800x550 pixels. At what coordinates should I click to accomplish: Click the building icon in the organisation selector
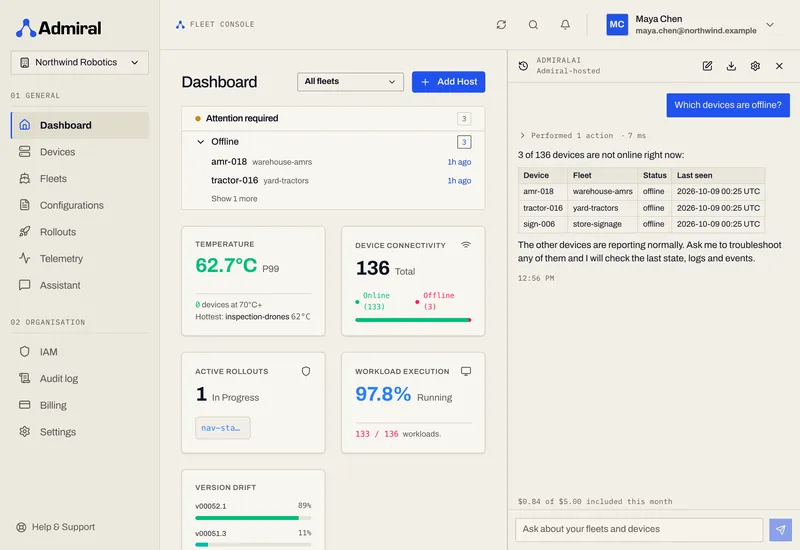pos(24,62)
